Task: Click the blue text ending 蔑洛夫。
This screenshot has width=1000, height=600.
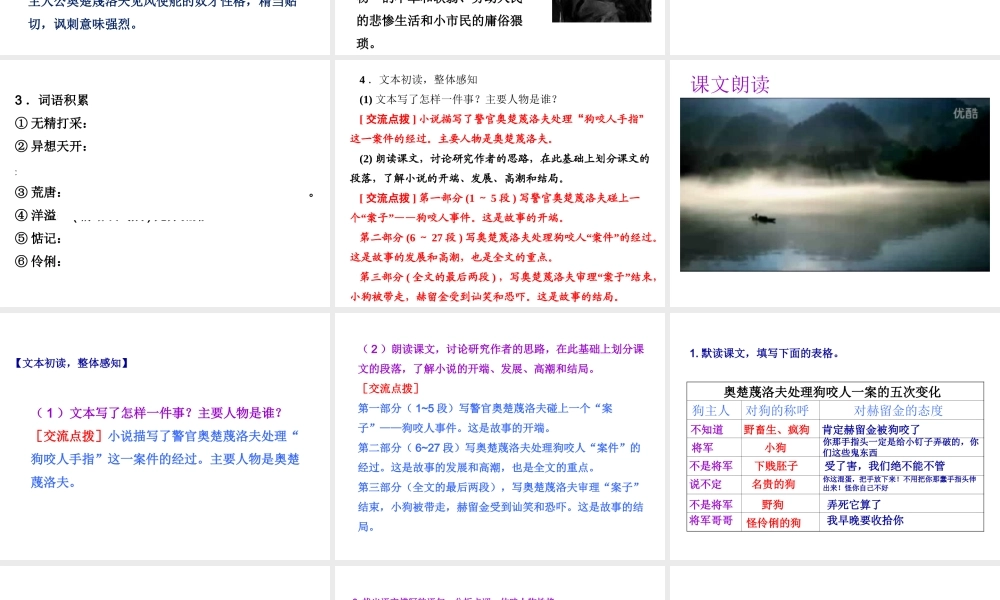Action: click(x=54, y=482)
